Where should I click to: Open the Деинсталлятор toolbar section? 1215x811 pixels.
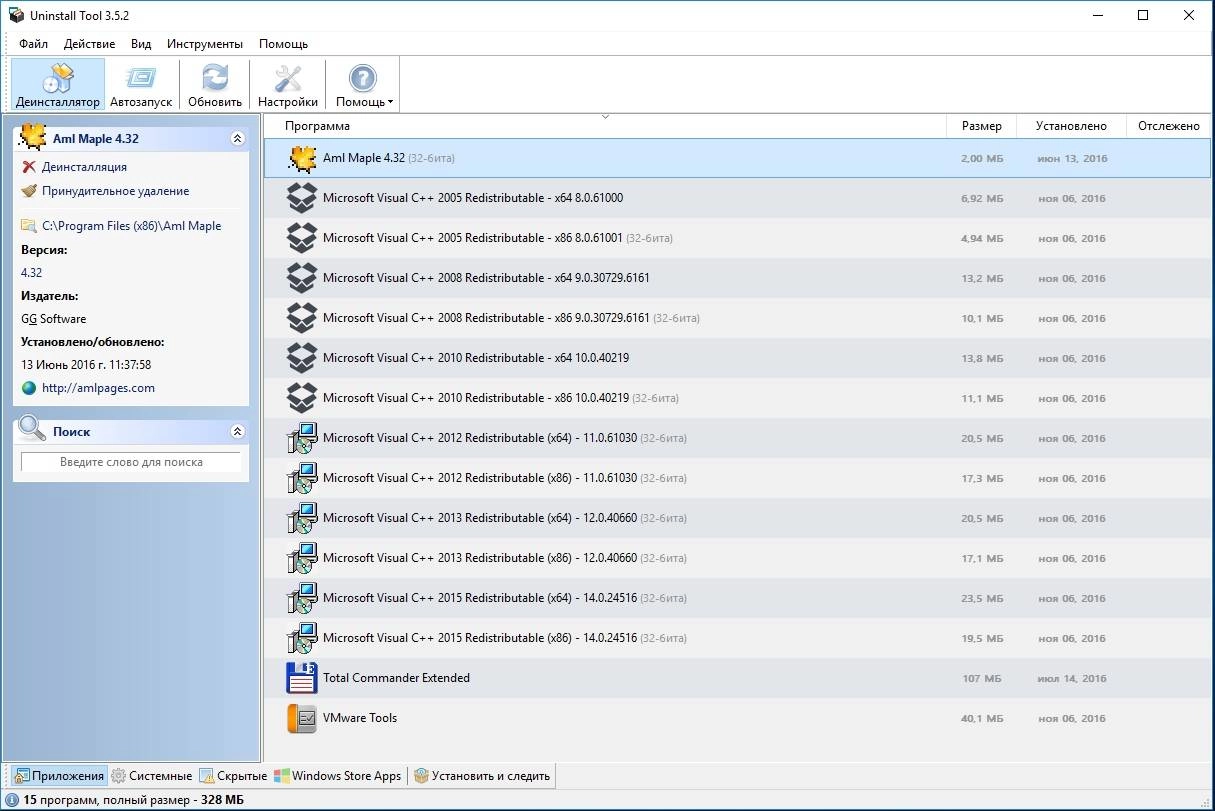[x=58, y=84]
